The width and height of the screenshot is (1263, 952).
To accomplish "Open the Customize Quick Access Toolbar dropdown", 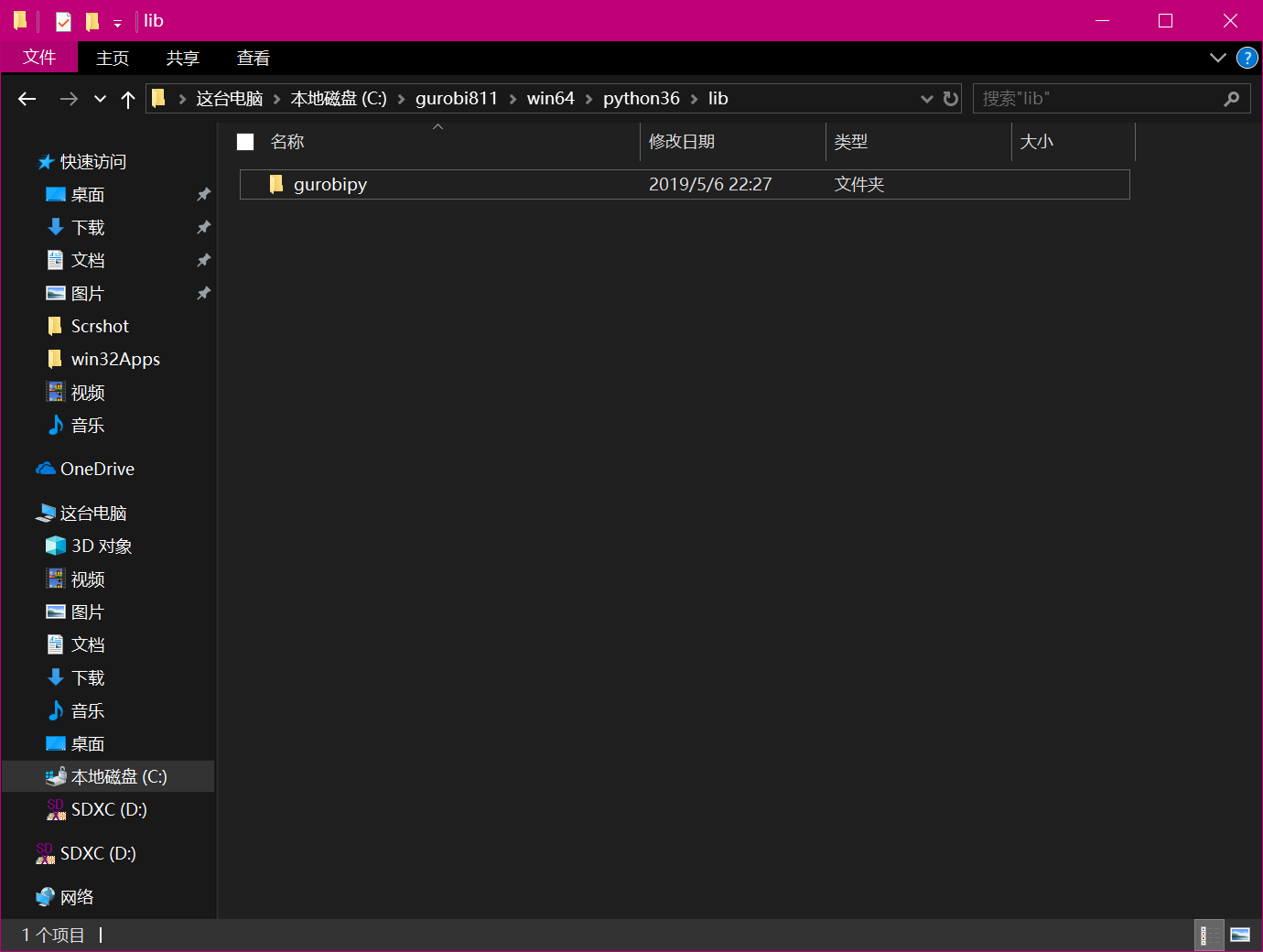I will point(117,23).
